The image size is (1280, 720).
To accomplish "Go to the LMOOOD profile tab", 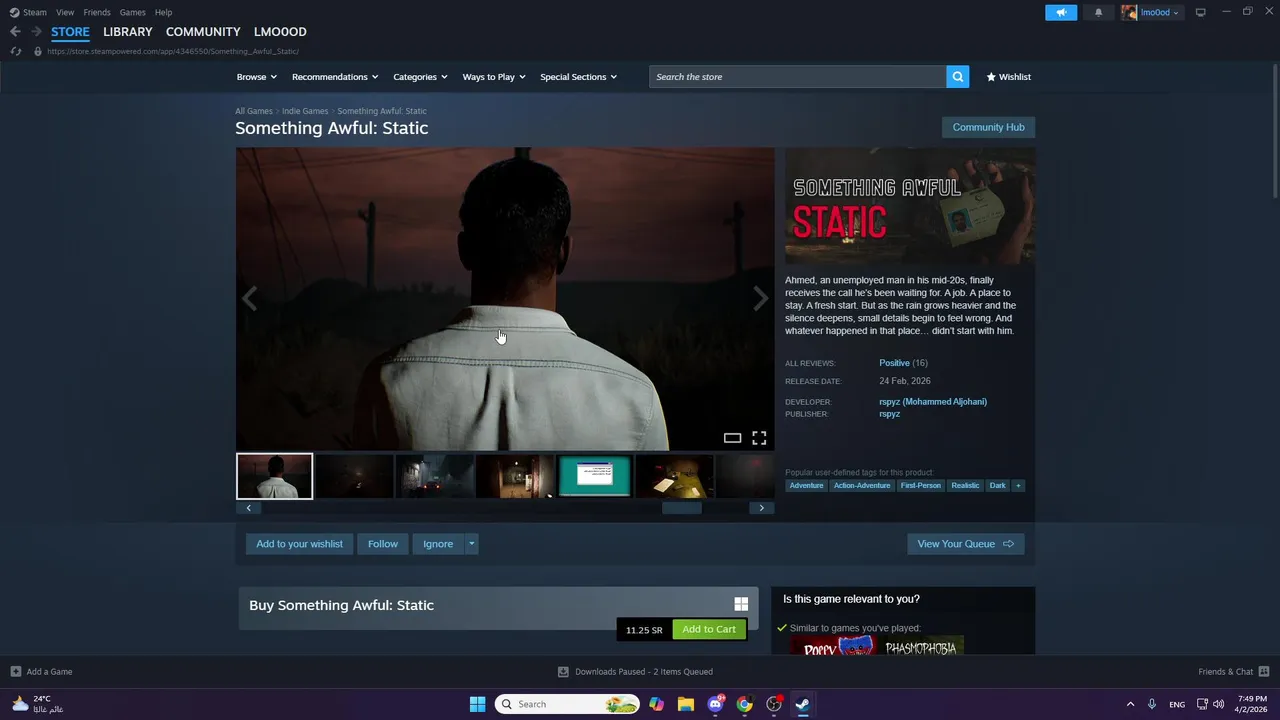I will [x=280, y=32].
